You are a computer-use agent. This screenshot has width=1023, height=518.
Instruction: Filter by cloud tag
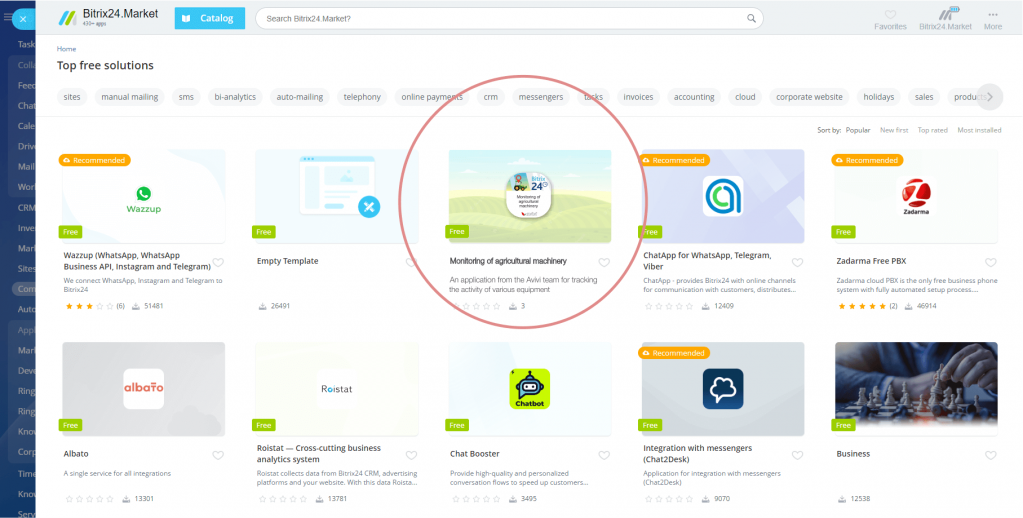745,97
